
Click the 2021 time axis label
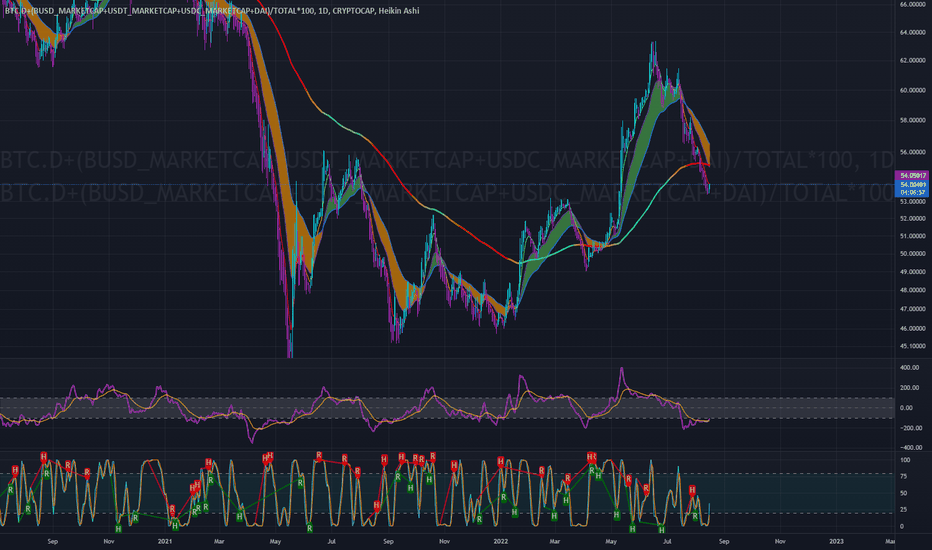click(x=165, y=542)
